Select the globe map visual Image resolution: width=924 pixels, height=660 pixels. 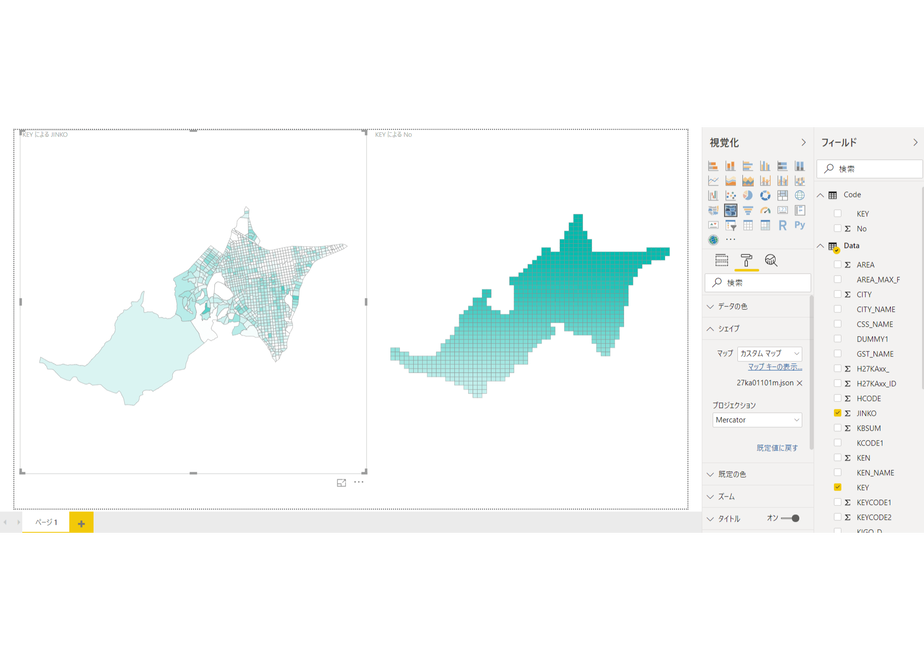(x=800, y=195)
